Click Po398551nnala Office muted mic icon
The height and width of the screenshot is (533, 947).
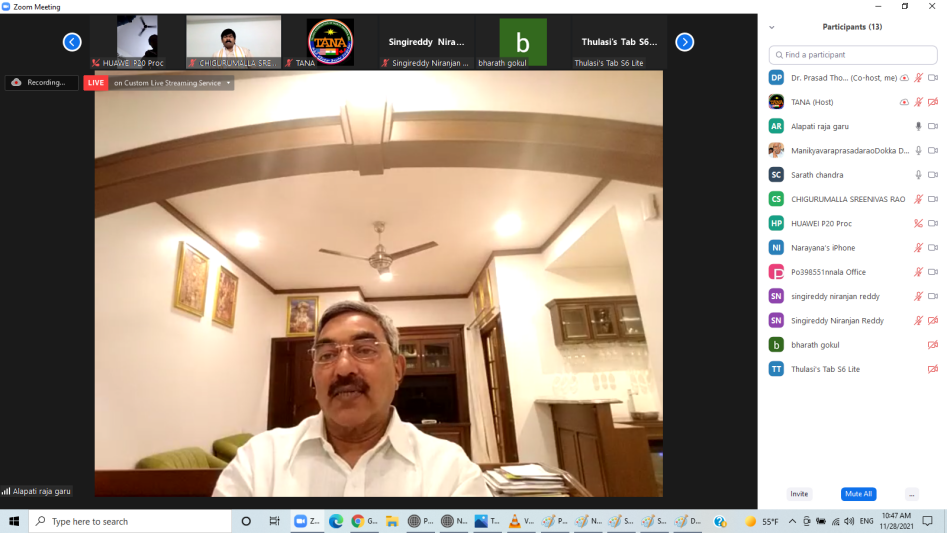[919, 272]
